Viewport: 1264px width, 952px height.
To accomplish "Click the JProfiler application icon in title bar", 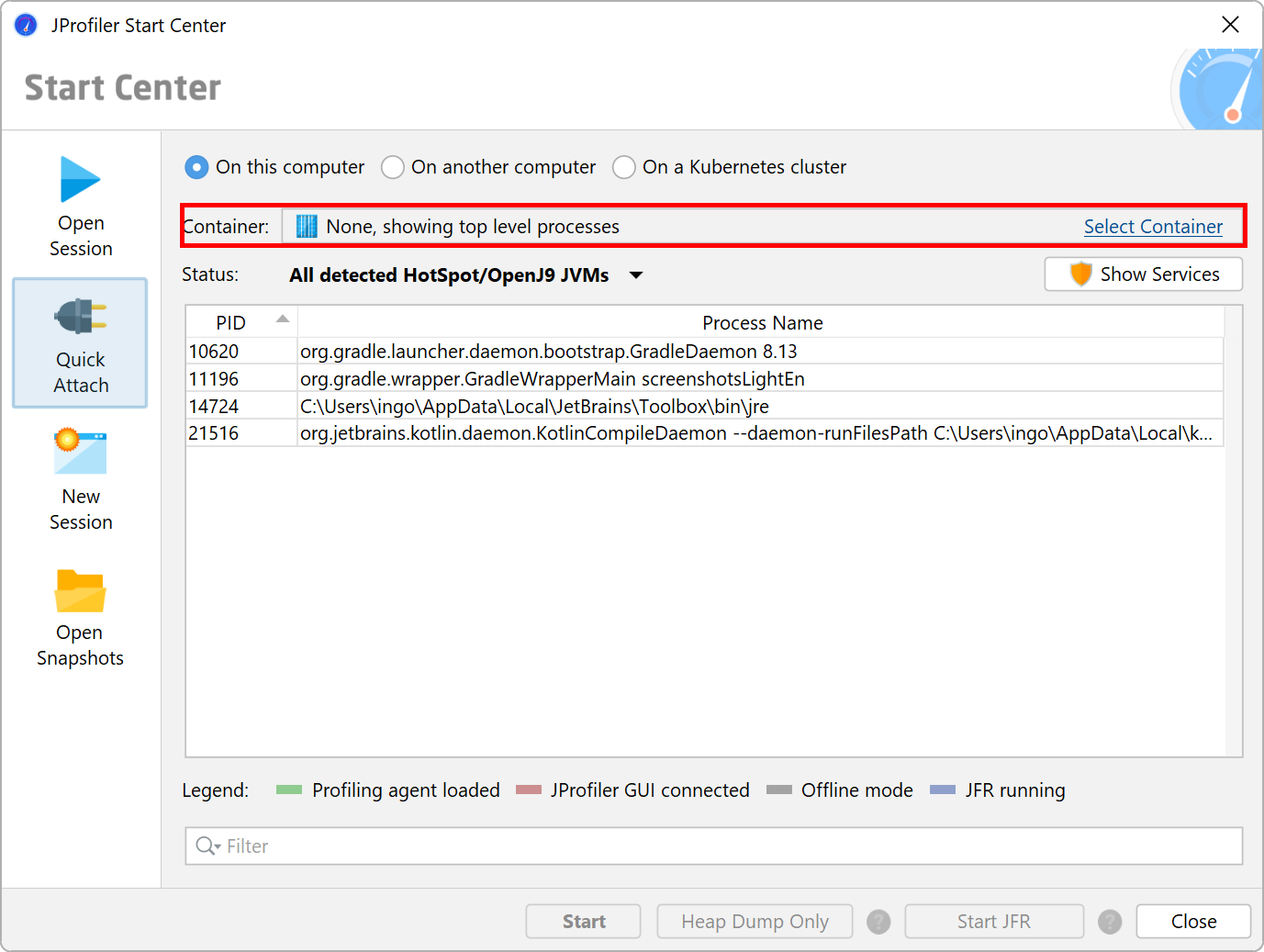I will click(x=26, y=25).
